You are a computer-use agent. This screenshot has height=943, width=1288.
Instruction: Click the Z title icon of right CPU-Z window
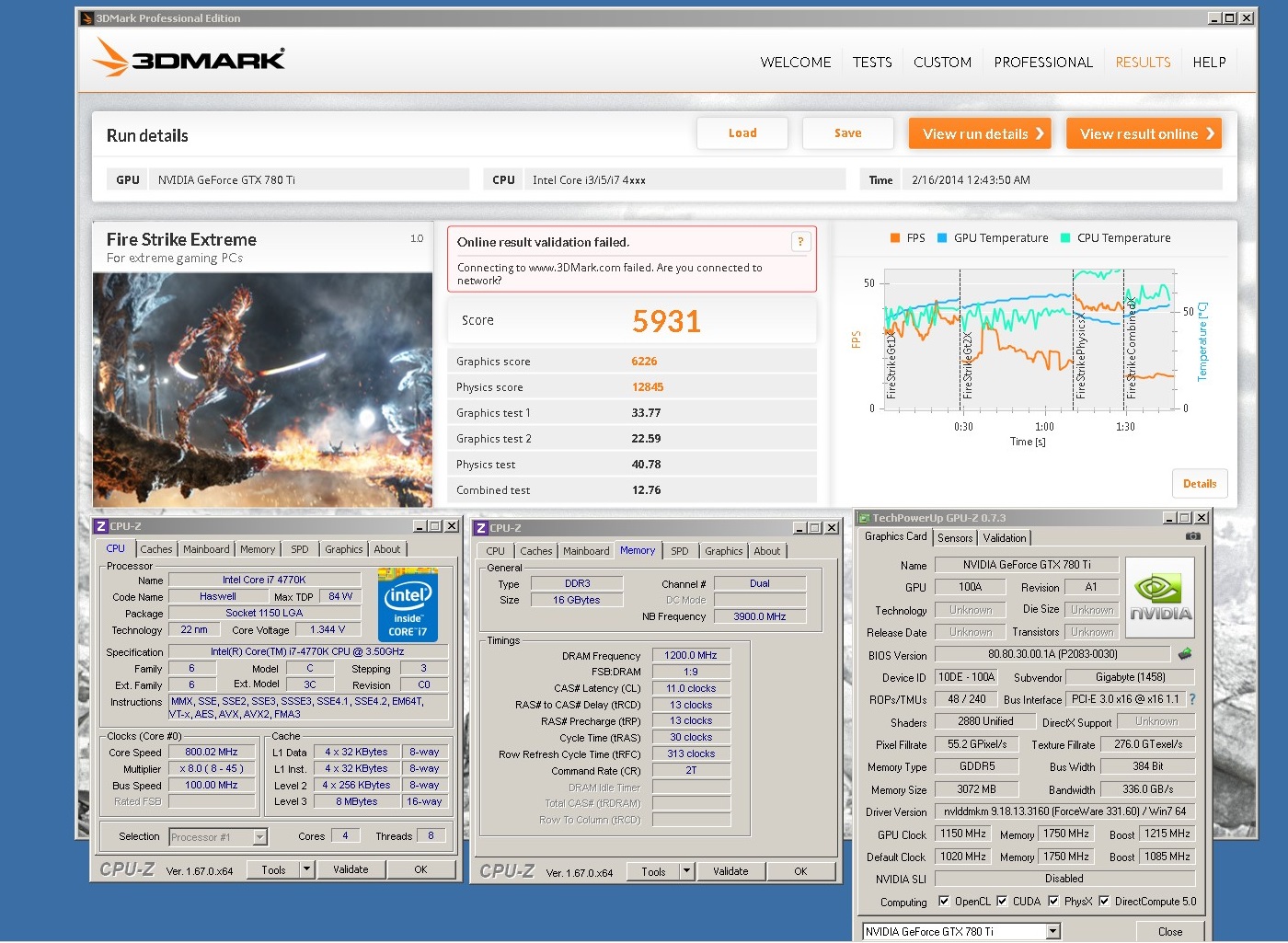pyautogui.click(x=480, y=528)
